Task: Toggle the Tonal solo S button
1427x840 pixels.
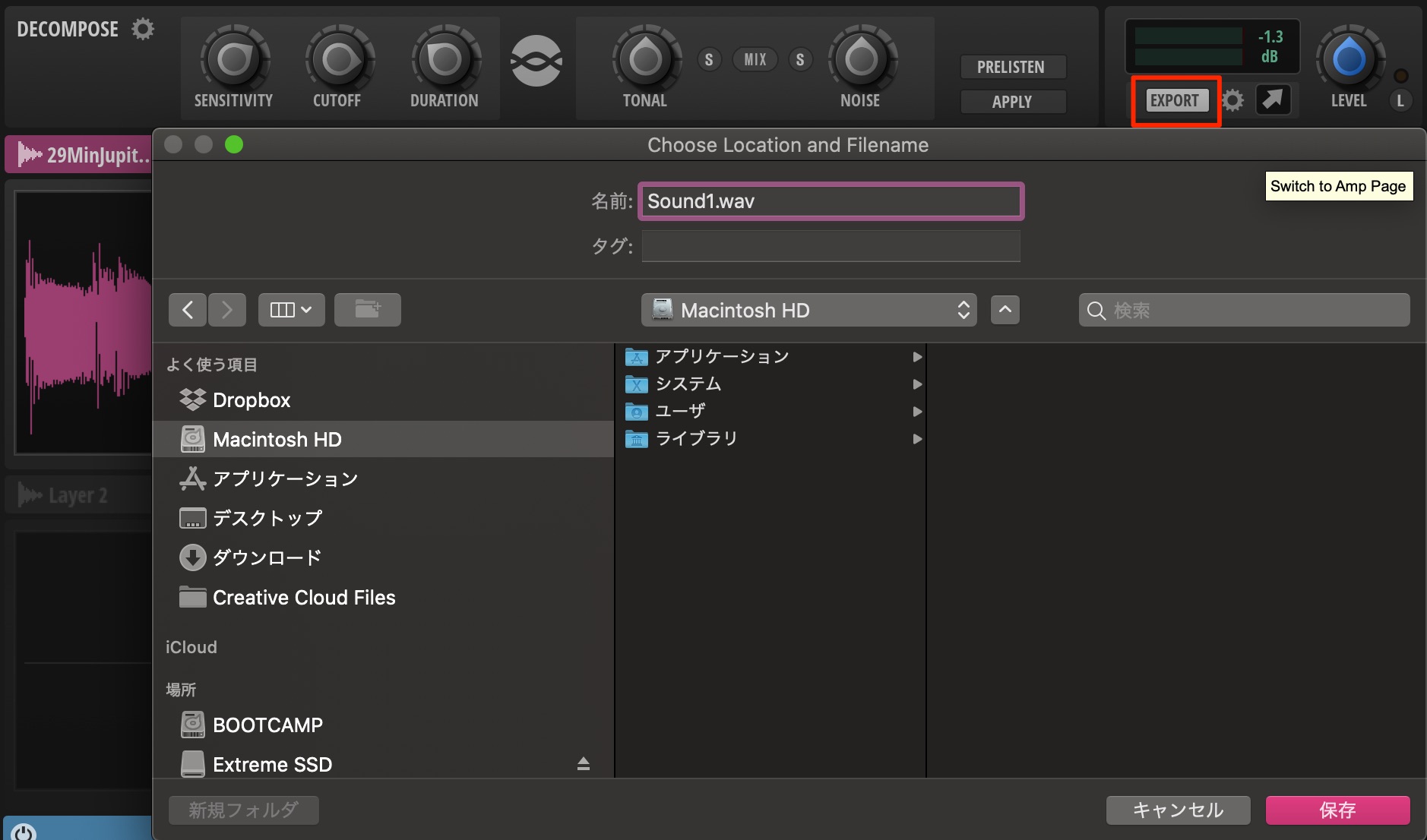Action: (709, 59)
